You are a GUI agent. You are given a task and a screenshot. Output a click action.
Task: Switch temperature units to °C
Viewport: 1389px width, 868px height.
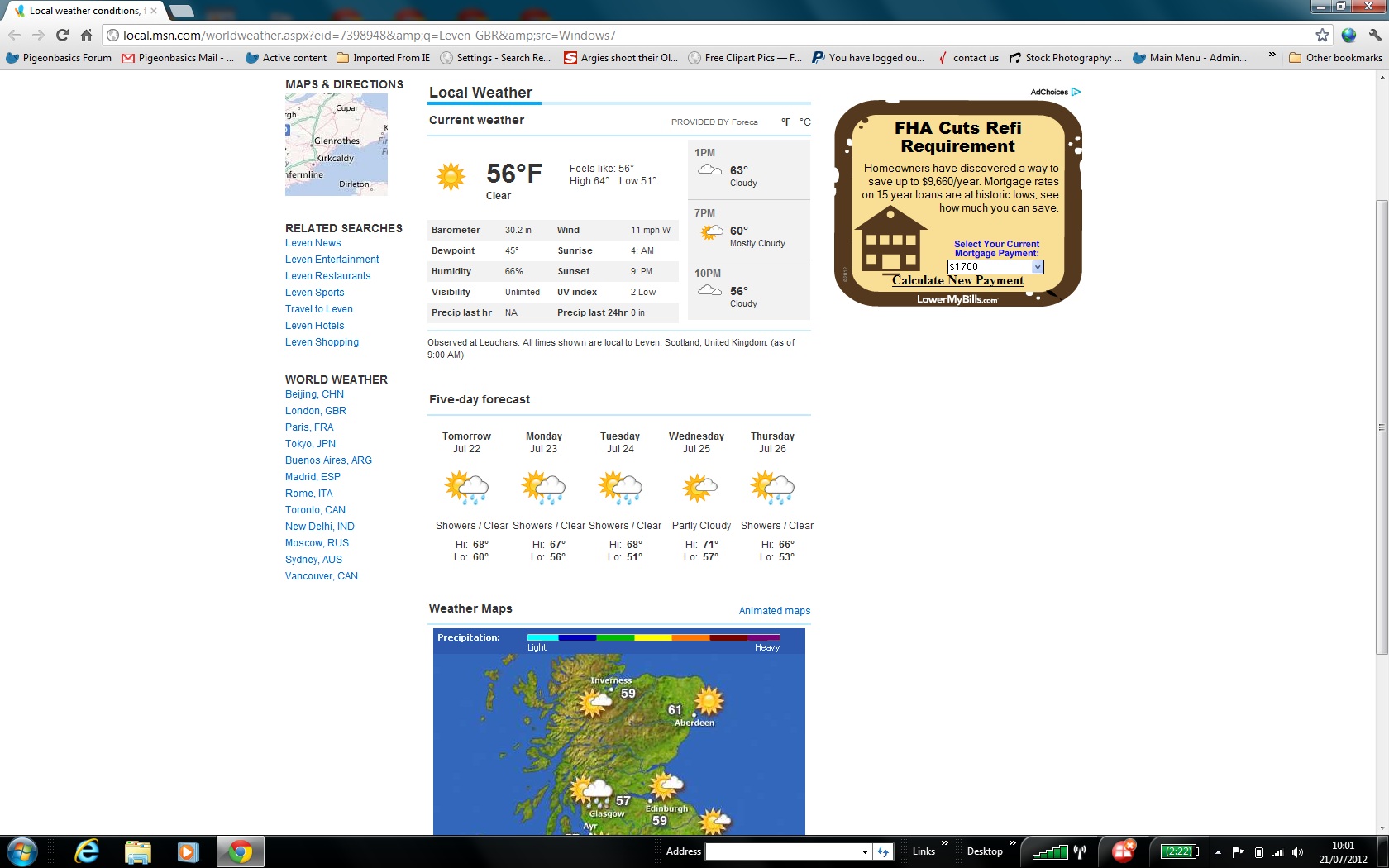tap(805, 122)
